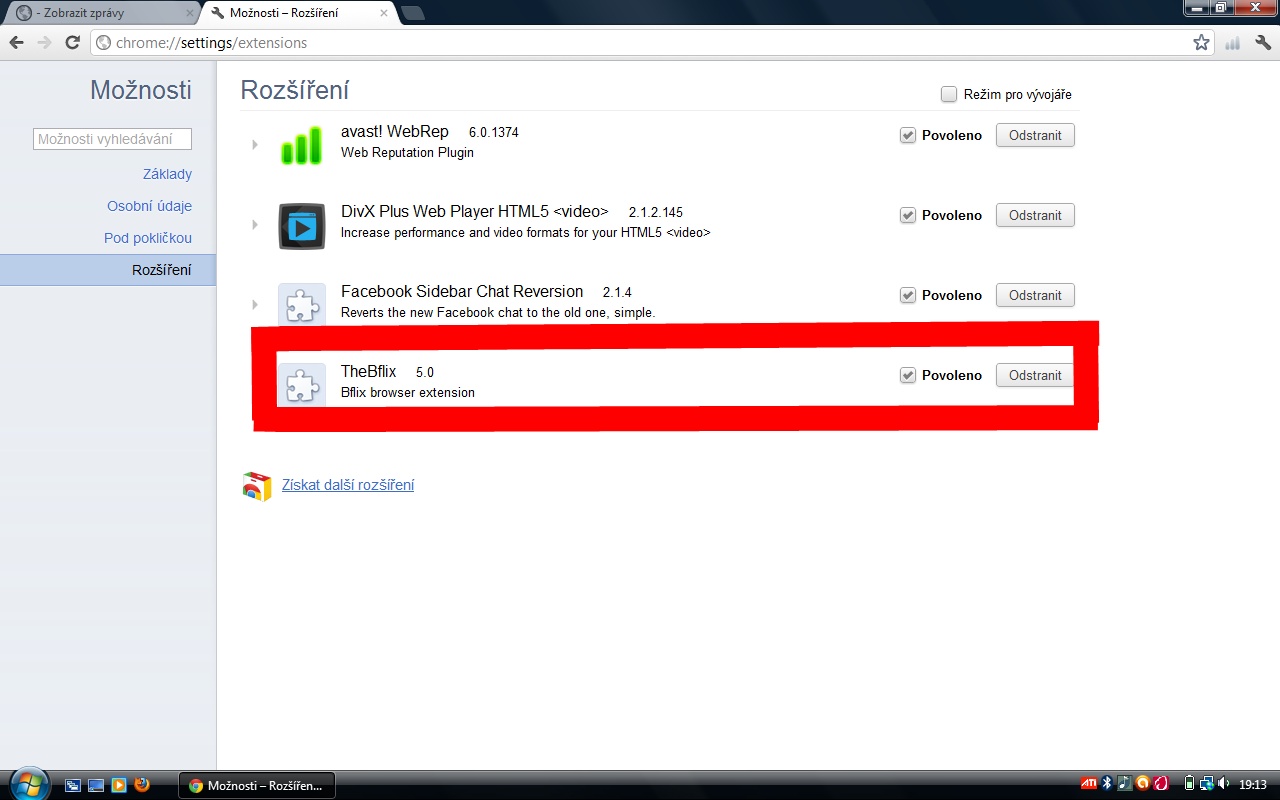Click the DivX Plus Web Player icon
Screen dimensions: 1280x800
click(302, 225)
